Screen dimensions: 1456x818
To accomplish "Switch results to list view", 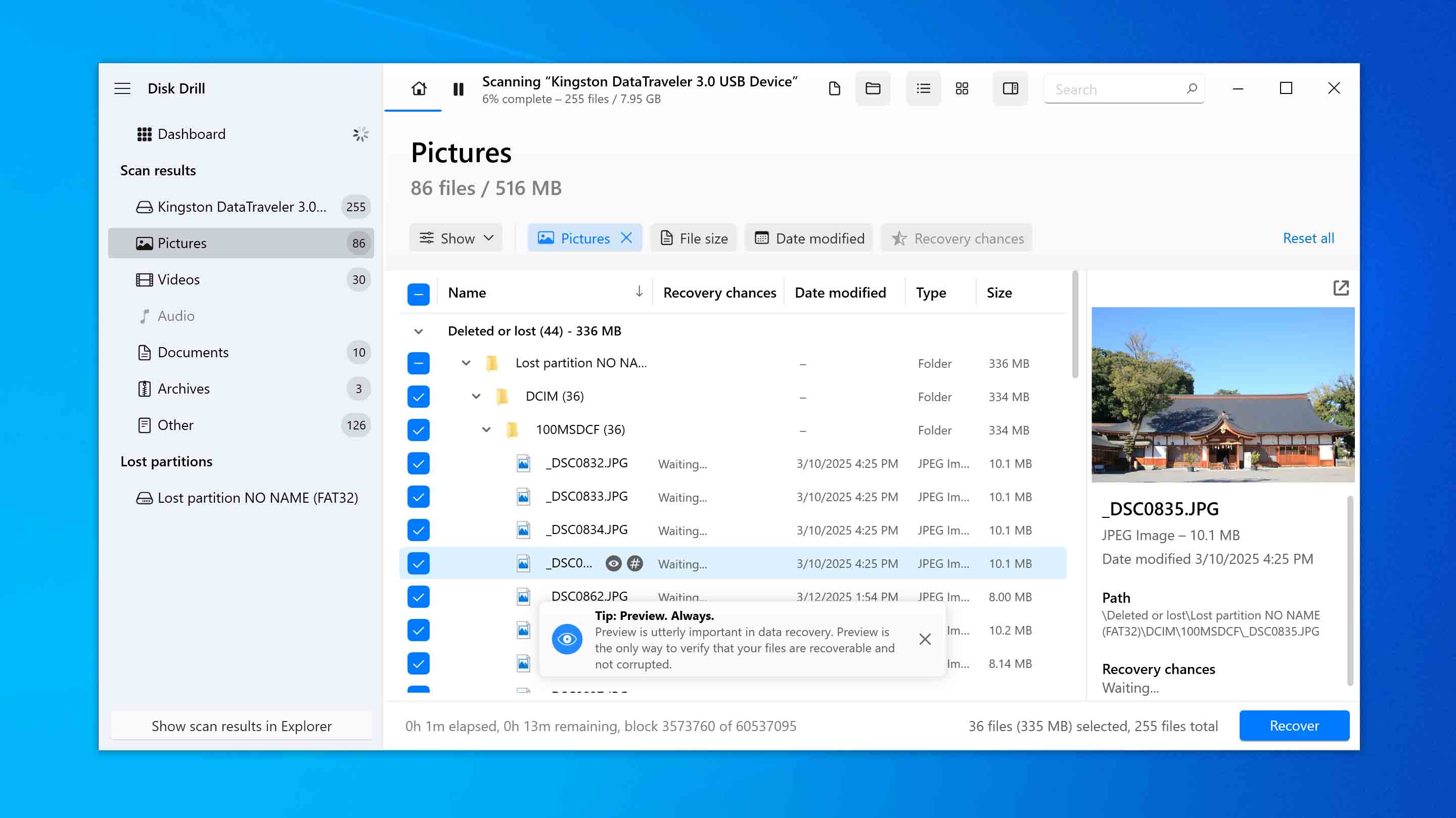I will [923, 89].
